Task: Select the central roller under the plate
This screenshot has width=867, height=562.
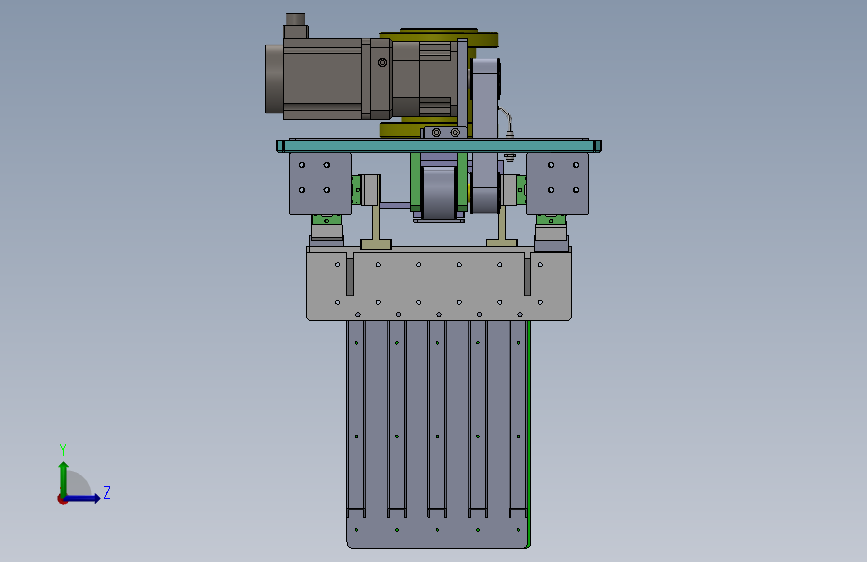Action: [439, 194]
